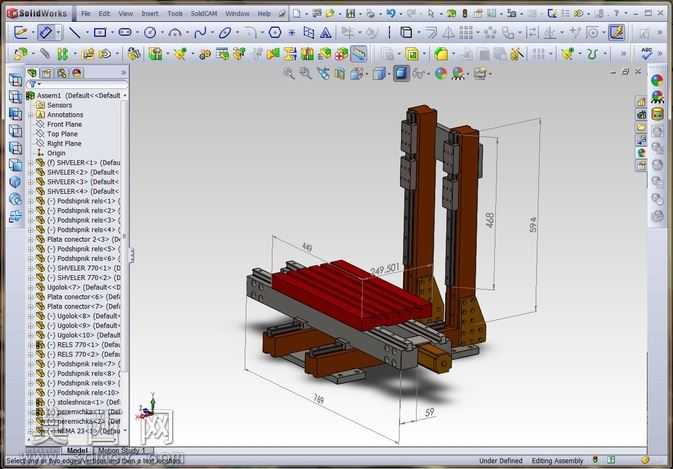This screenshot has height=469, width=673.
Task: Click the Undo arrow icon
Action: pos(391,14)
